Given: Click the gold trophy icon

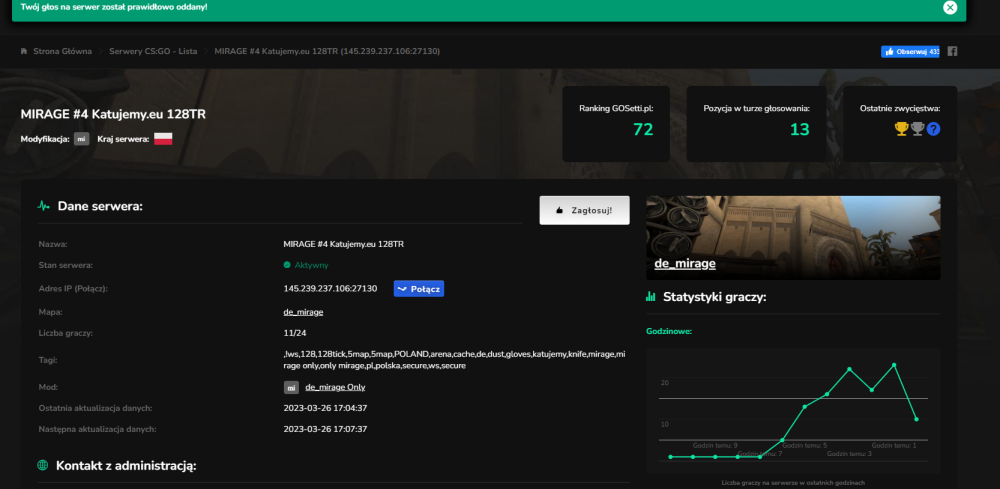Looking at the screenshot, I should pos(901,129).
